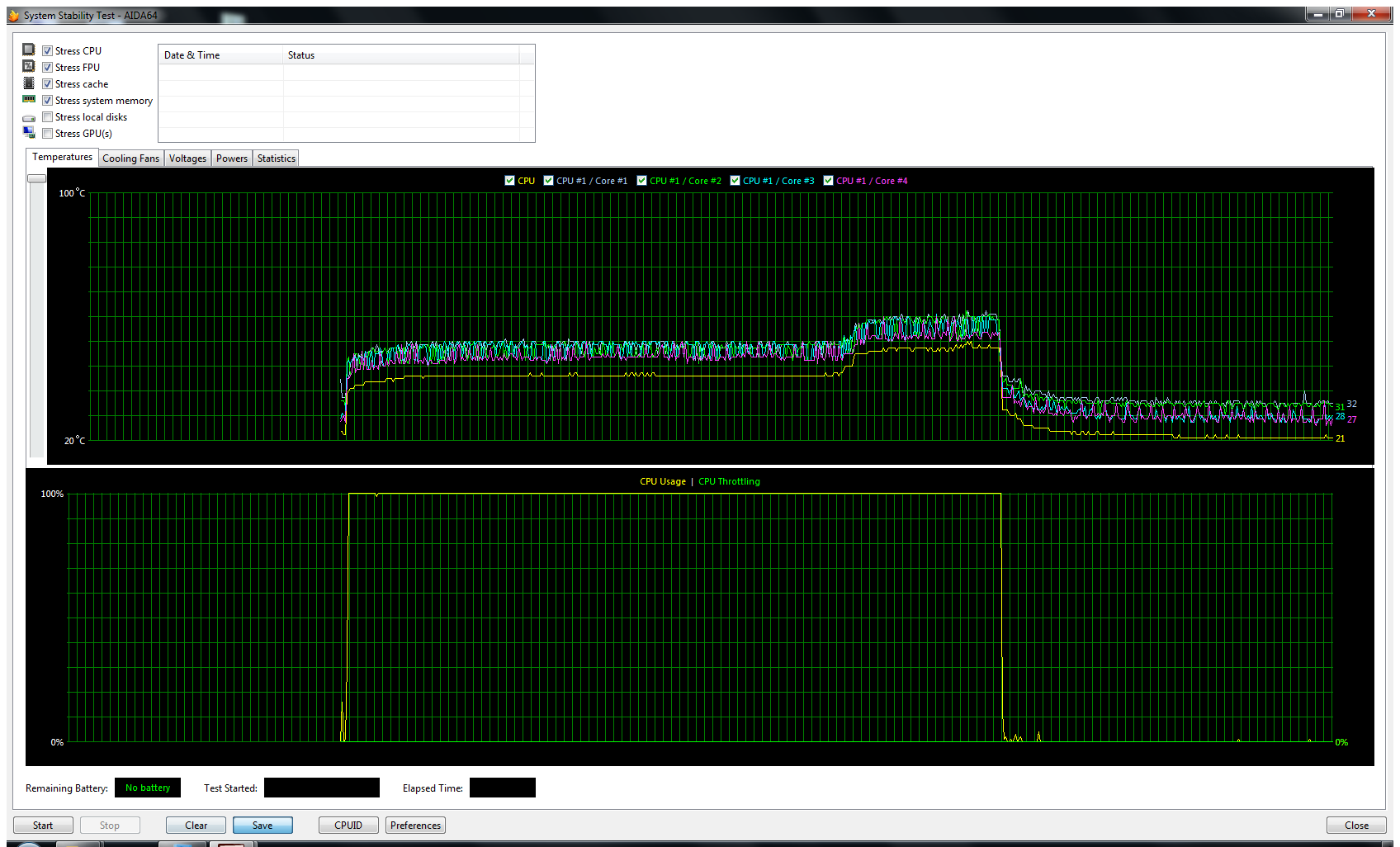The image size is (1400, 847).
Task: Close the System Stability Test window
Action: (x=1356, y=826)
